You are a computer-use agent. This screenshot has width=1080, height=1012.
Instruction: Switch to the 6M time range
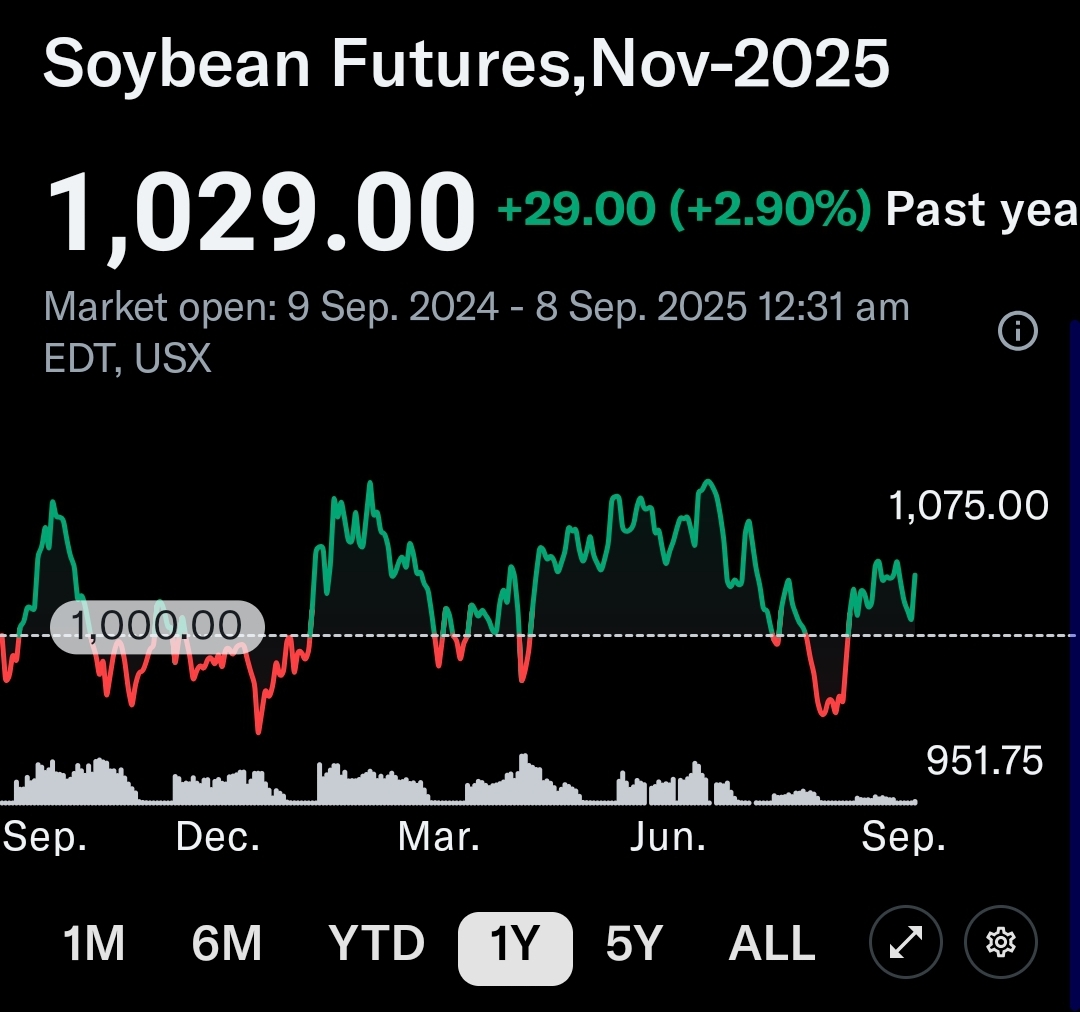point(227,943)
